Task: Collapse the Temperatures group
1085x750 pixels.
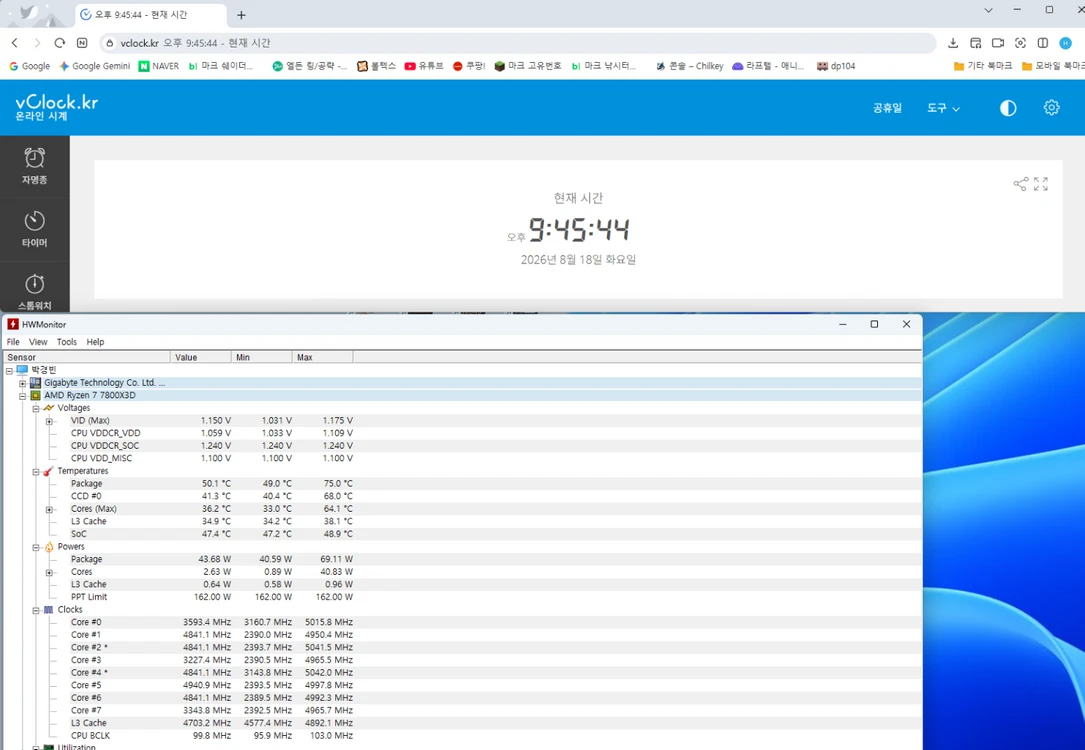Action: coord(35,471)
